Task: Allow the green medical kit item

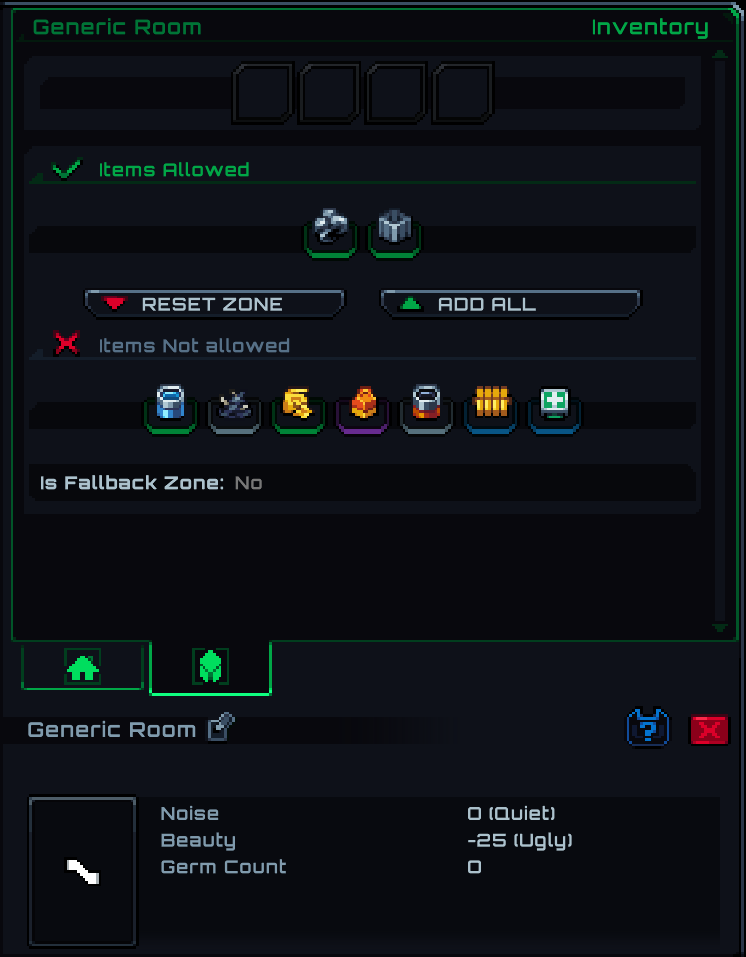Action: [x=554, y=409]
